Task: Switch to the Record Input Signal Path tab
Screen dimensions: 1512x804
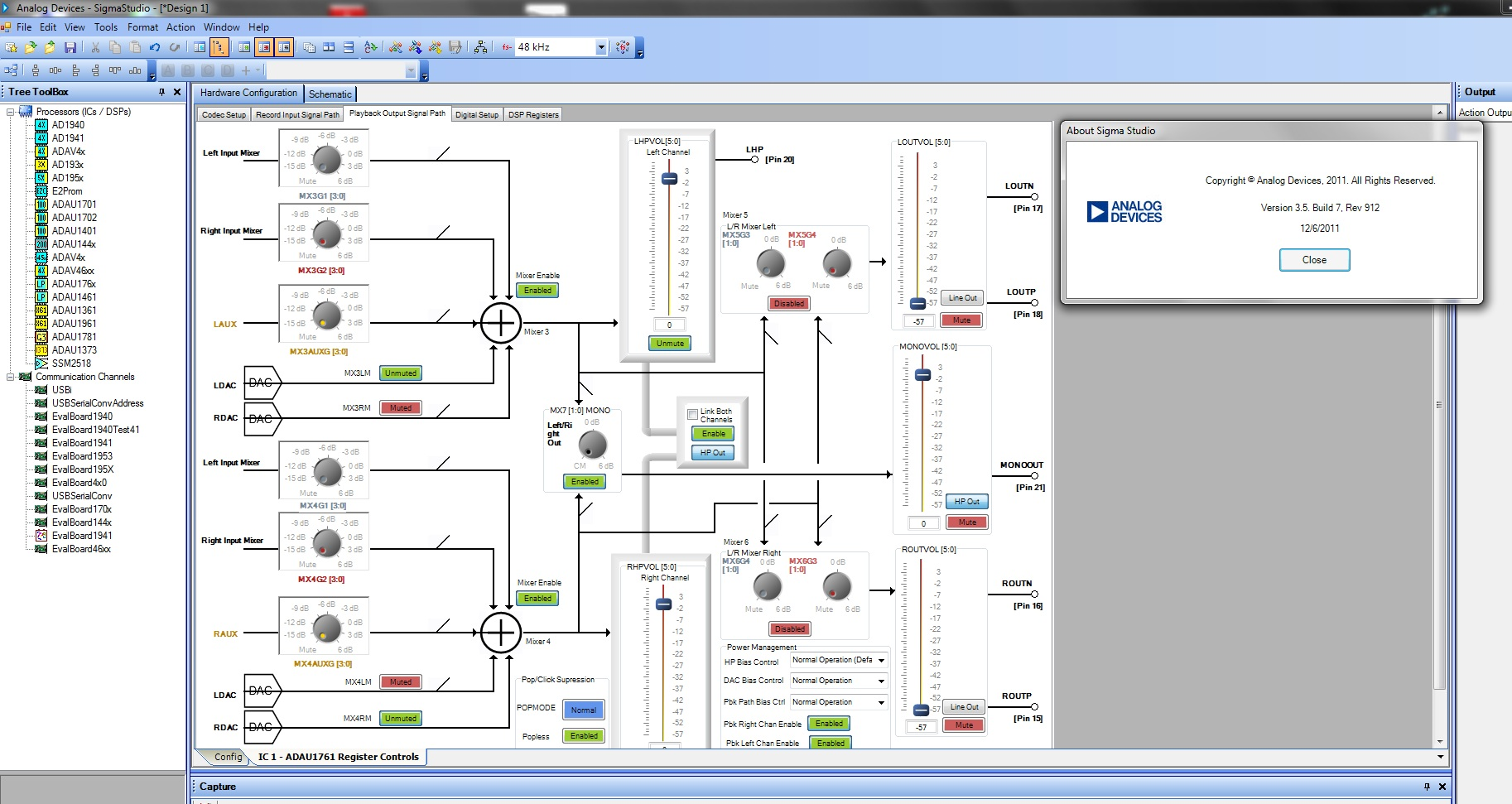Action: [x=297, y=115]
